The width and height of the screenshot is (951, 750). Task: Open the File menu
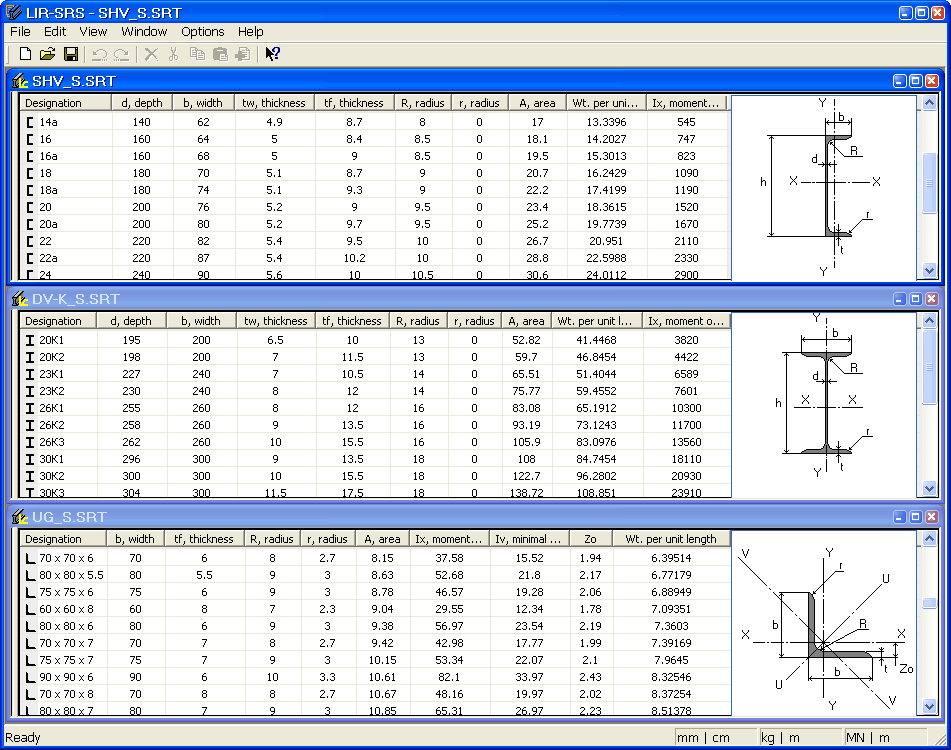(x=20, y=32)
